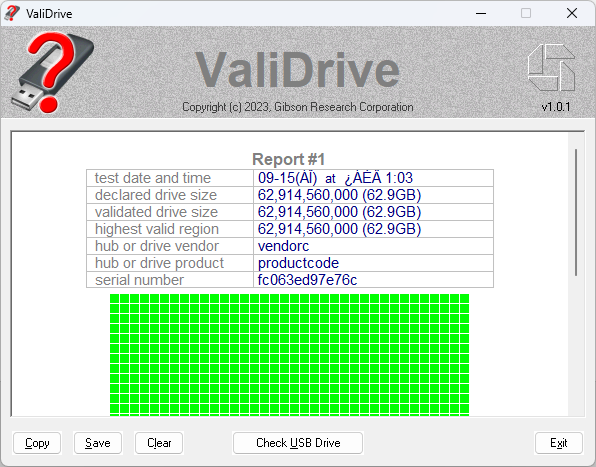Click the Copyright 2023 Gibson Research text

(298, 107)
